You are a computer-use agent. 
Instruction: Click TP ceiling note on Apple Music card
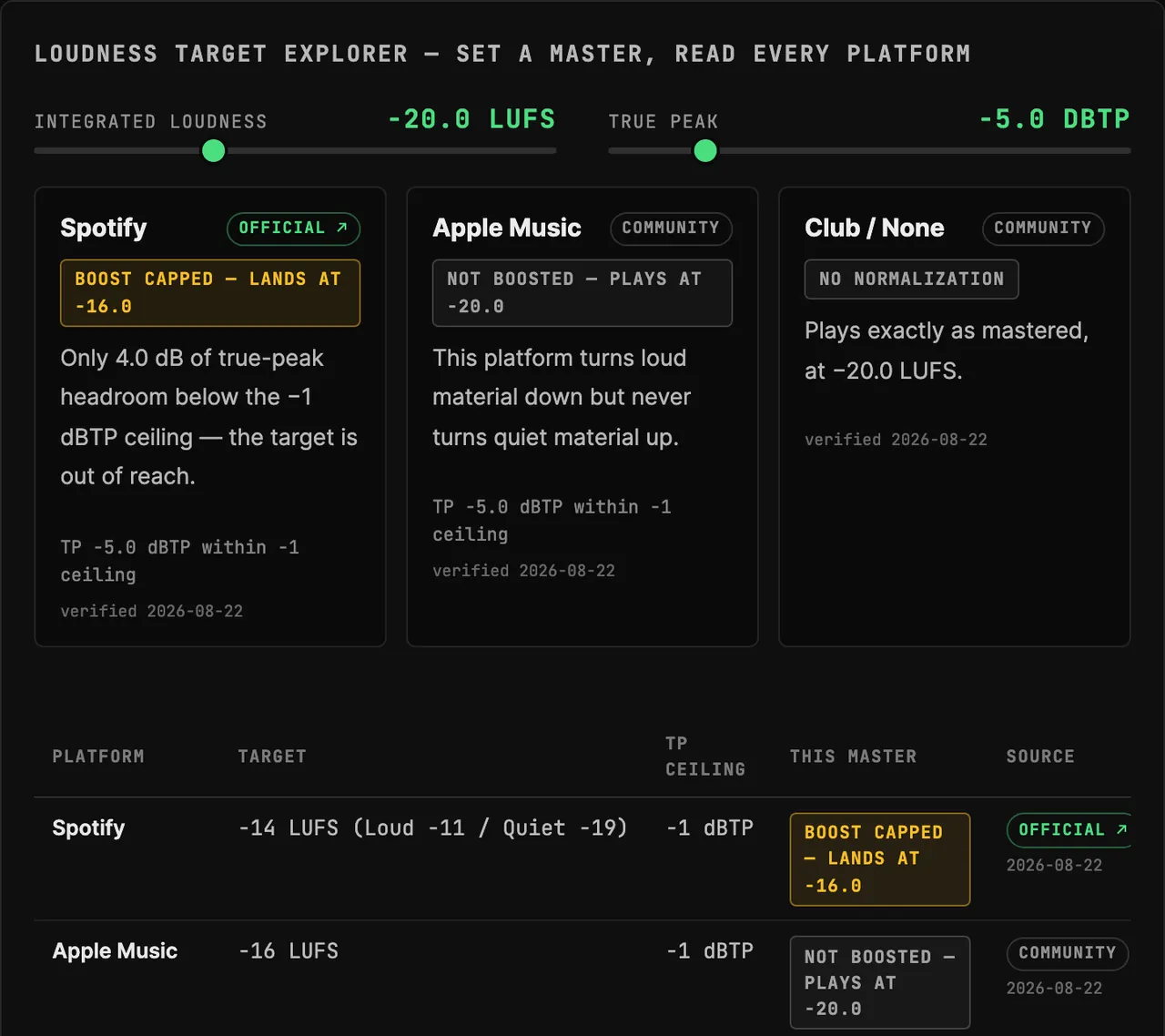[552, 521]
